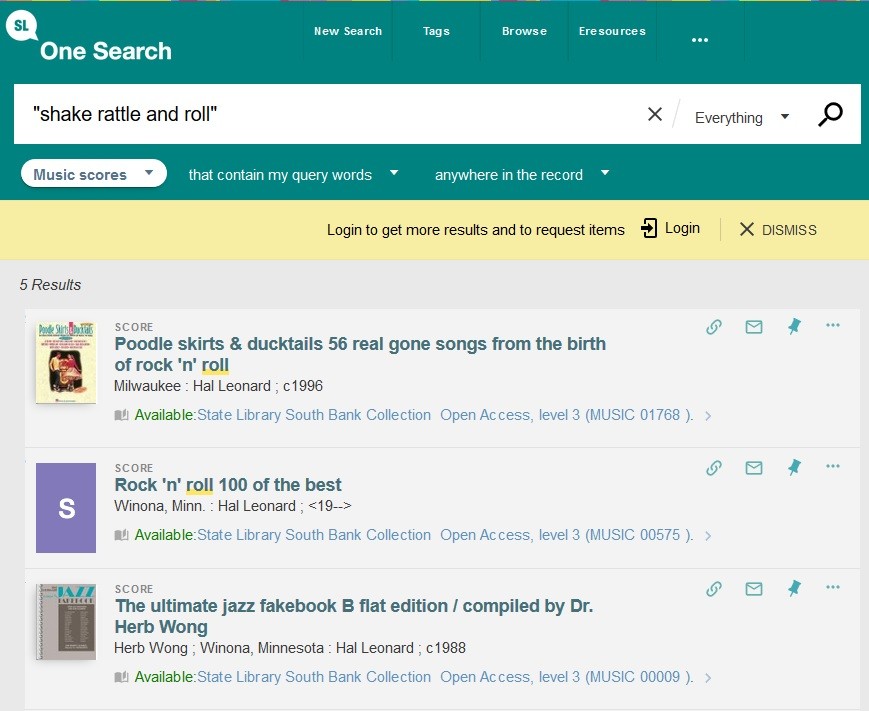869x711 pixels.
Task: Click the purple S placeholder thumbnail
Action: (66, 508)
